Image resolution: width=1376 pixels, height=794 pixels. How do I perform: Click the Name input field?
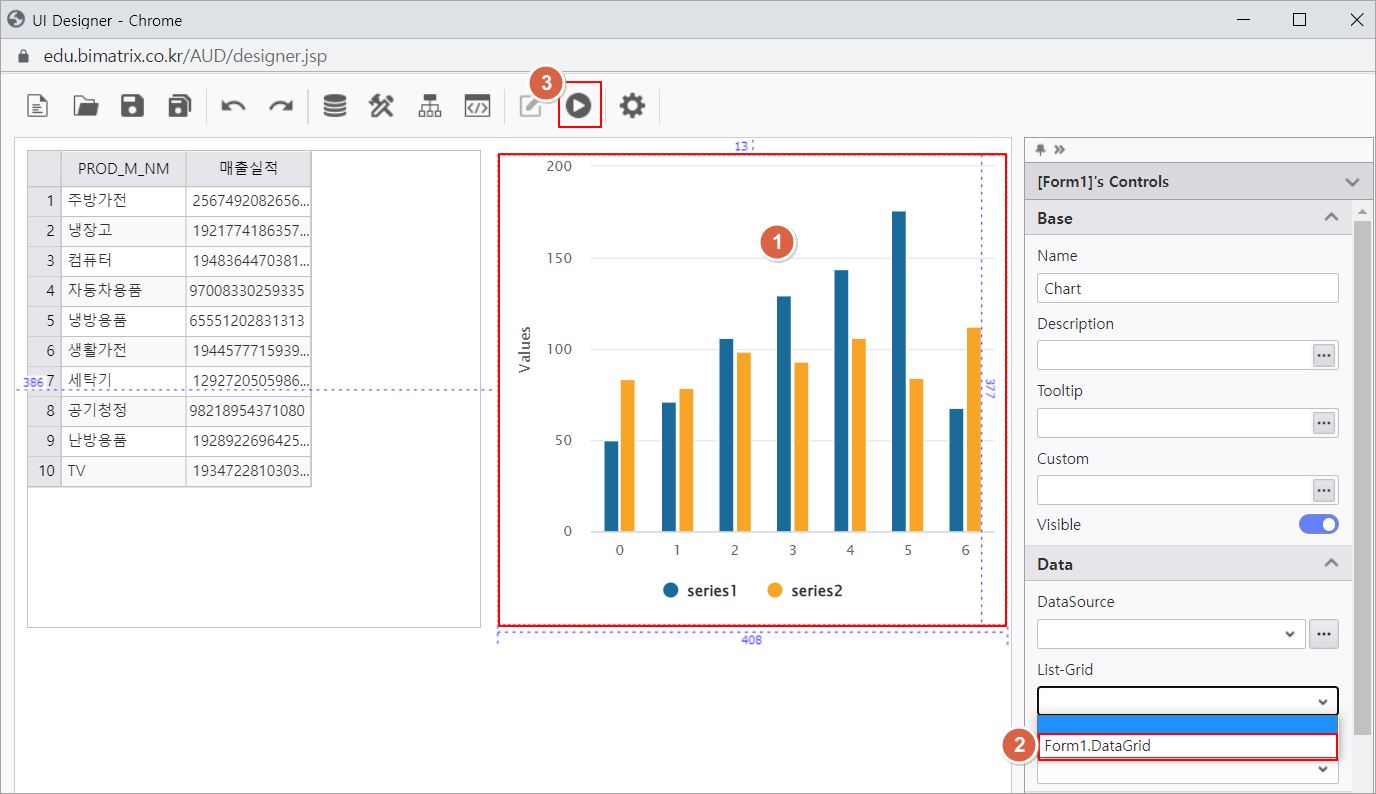pos(1187,288)
